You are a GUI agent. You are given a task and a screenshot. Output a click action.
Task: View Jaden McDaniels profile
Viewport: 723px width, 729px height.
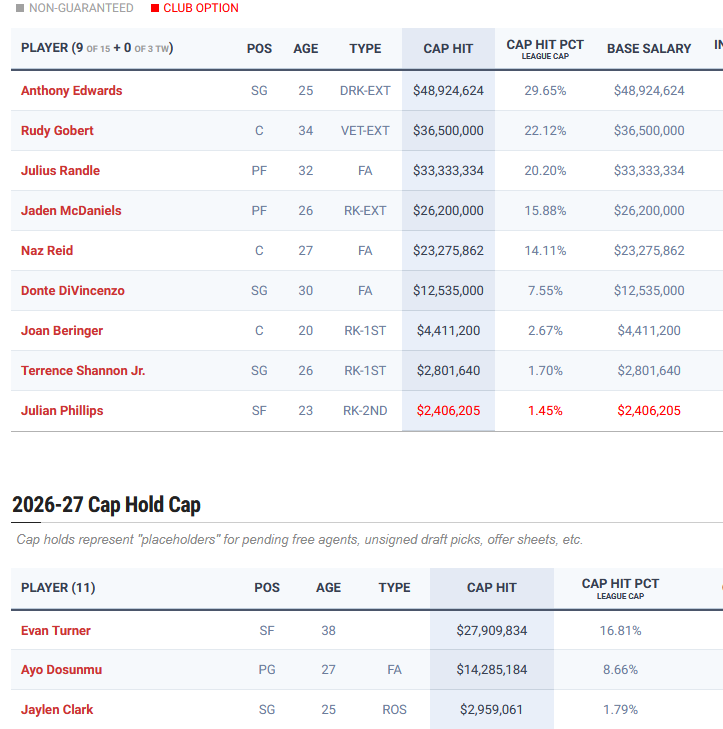(71, 211)
